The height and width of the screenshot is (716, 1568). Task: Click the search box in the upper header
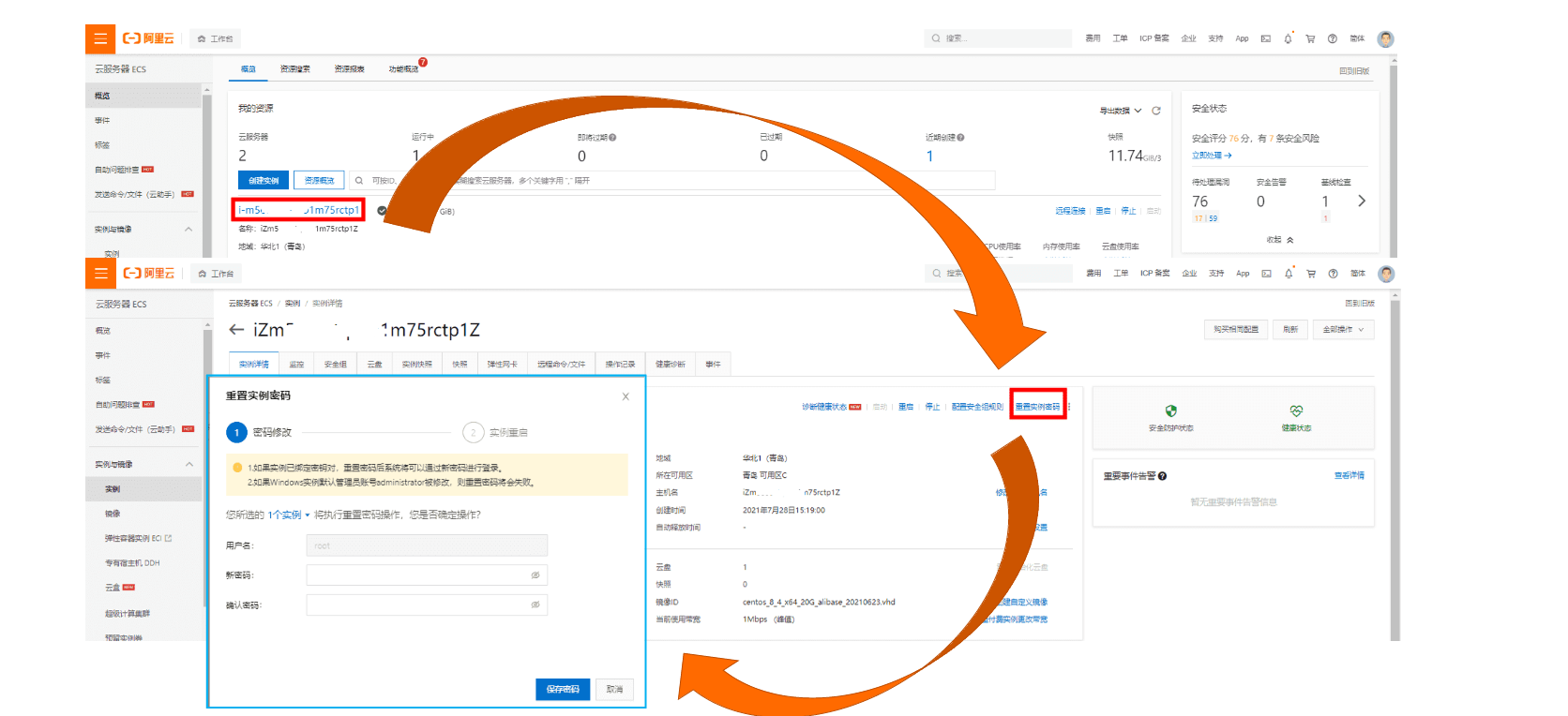[x=998, y=38]
